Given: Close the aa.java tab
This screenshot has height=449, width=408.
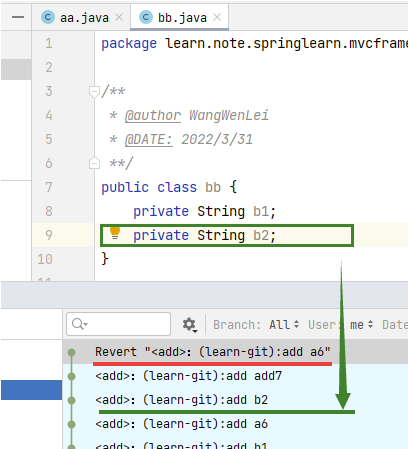Looking at the screenshot, I should click(x=119, y=17).
